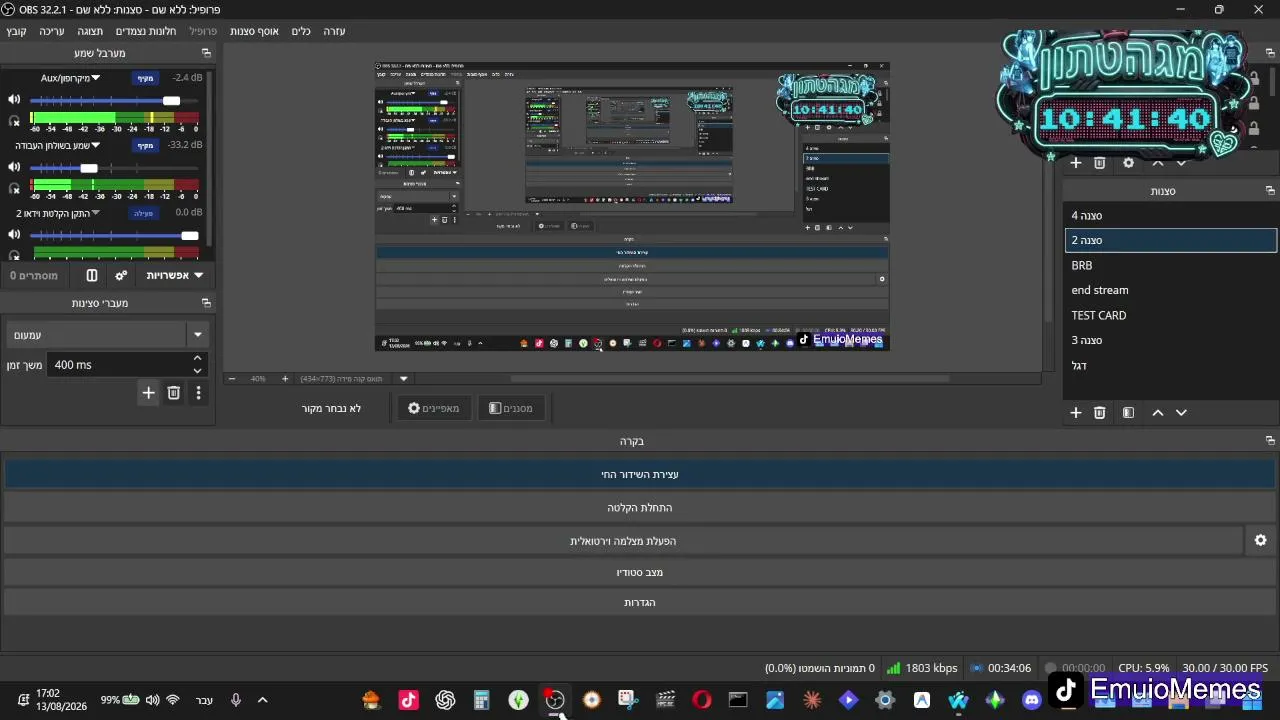Screen dimensions: 1280x720
Task: Open OBS settings via הגדרות button
Action: [x=640, y=602]
